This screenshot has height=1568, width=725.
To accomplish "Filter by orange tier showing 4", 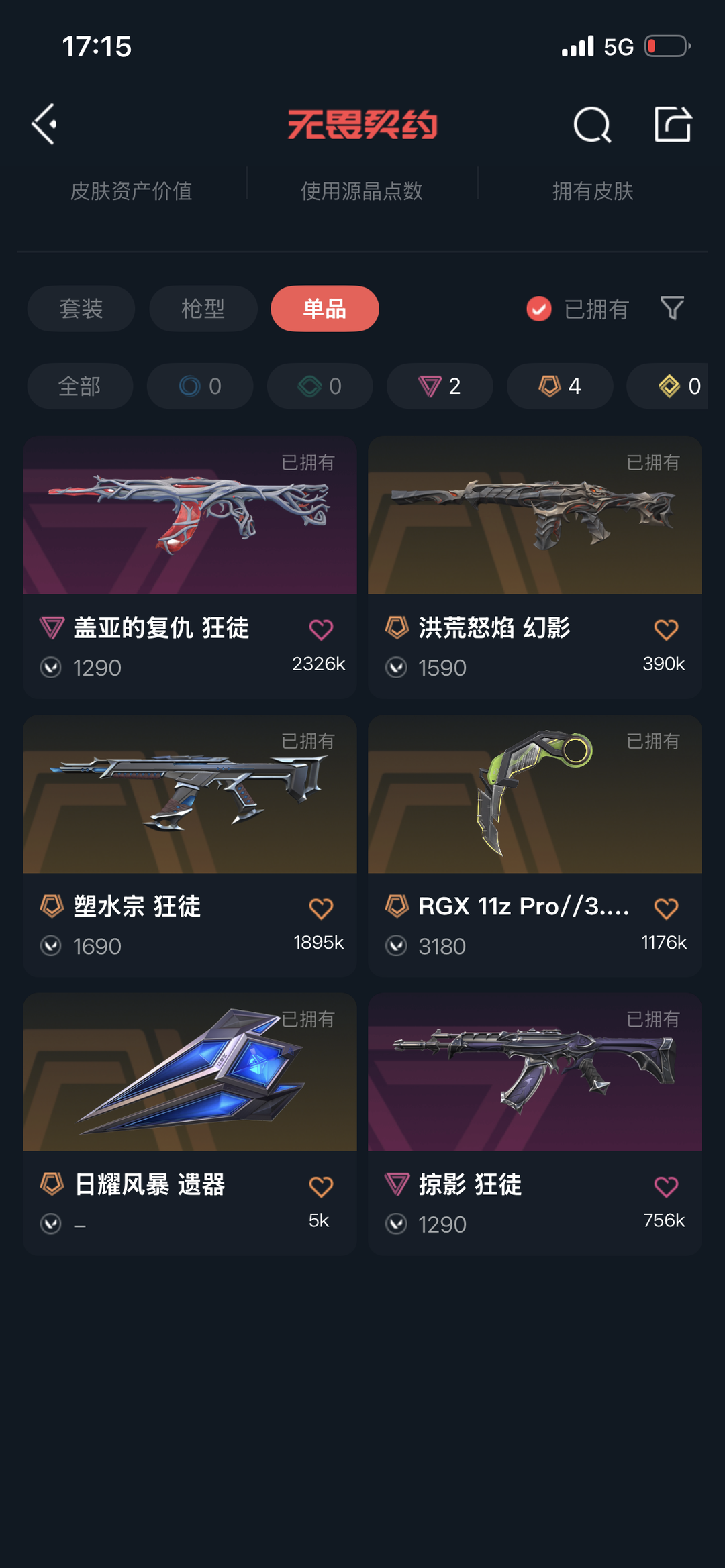I will point(560,386).
